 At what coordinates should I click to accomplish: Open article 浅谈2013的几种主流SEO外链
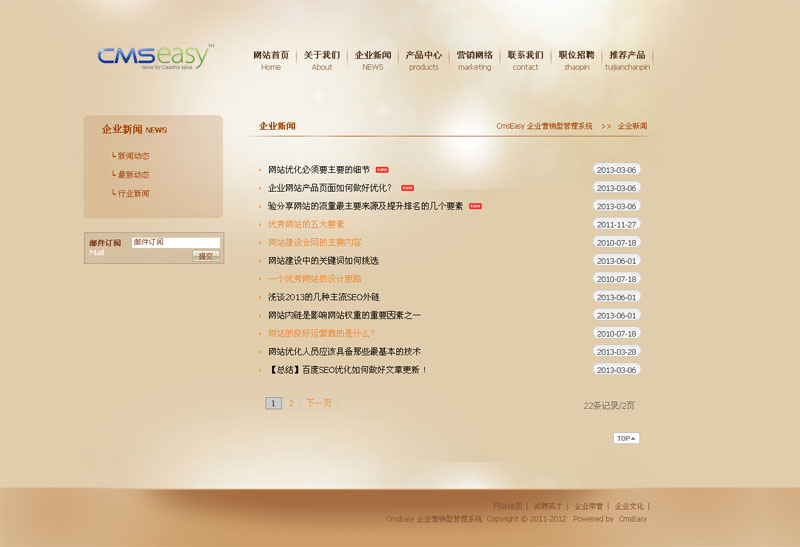coord(324,297)
